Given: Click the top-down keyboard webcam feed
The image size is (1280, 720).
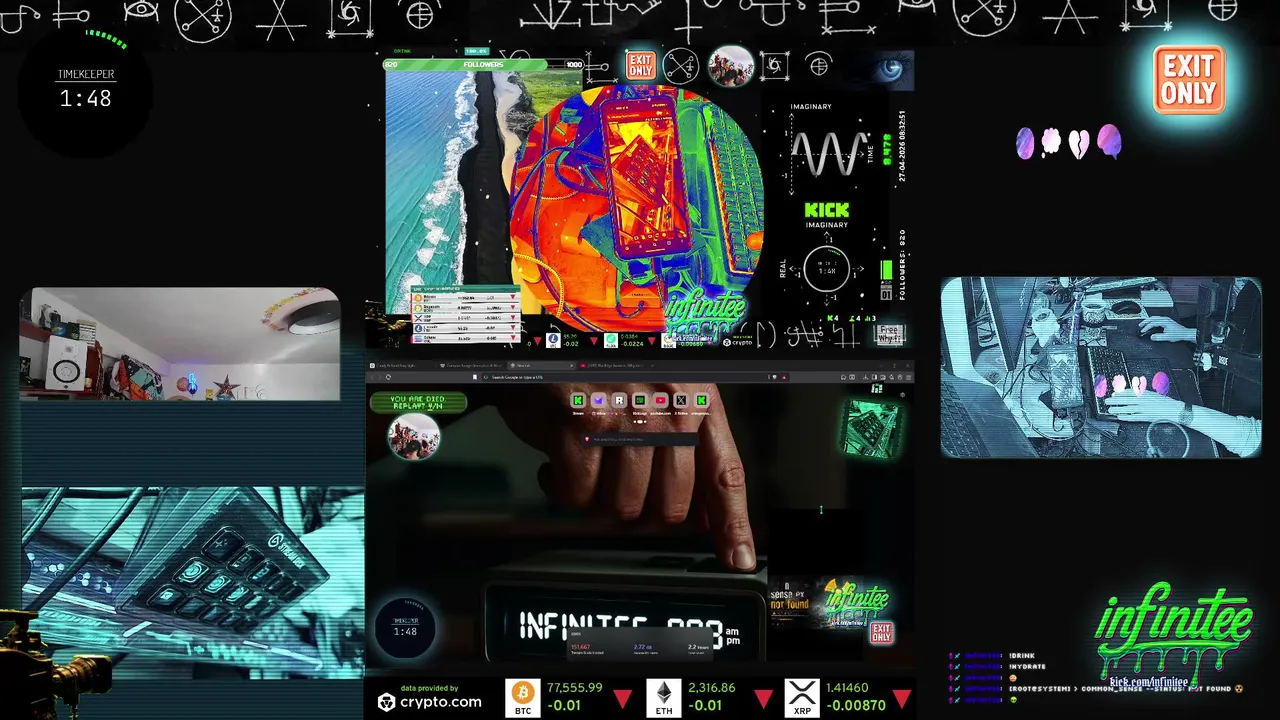Looking at the screenshot, I should tap(1101, 367).
